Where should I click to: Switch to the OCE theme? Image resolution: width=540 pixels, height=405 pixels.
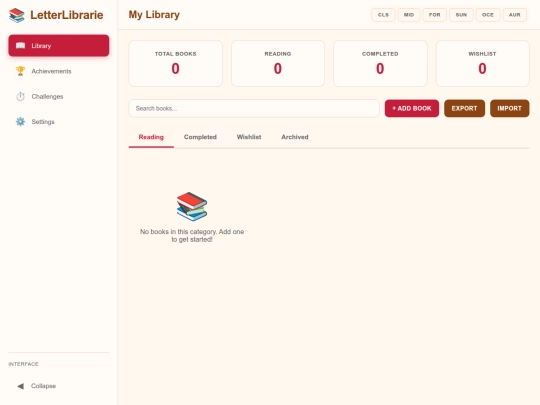[x=488, y=15]
